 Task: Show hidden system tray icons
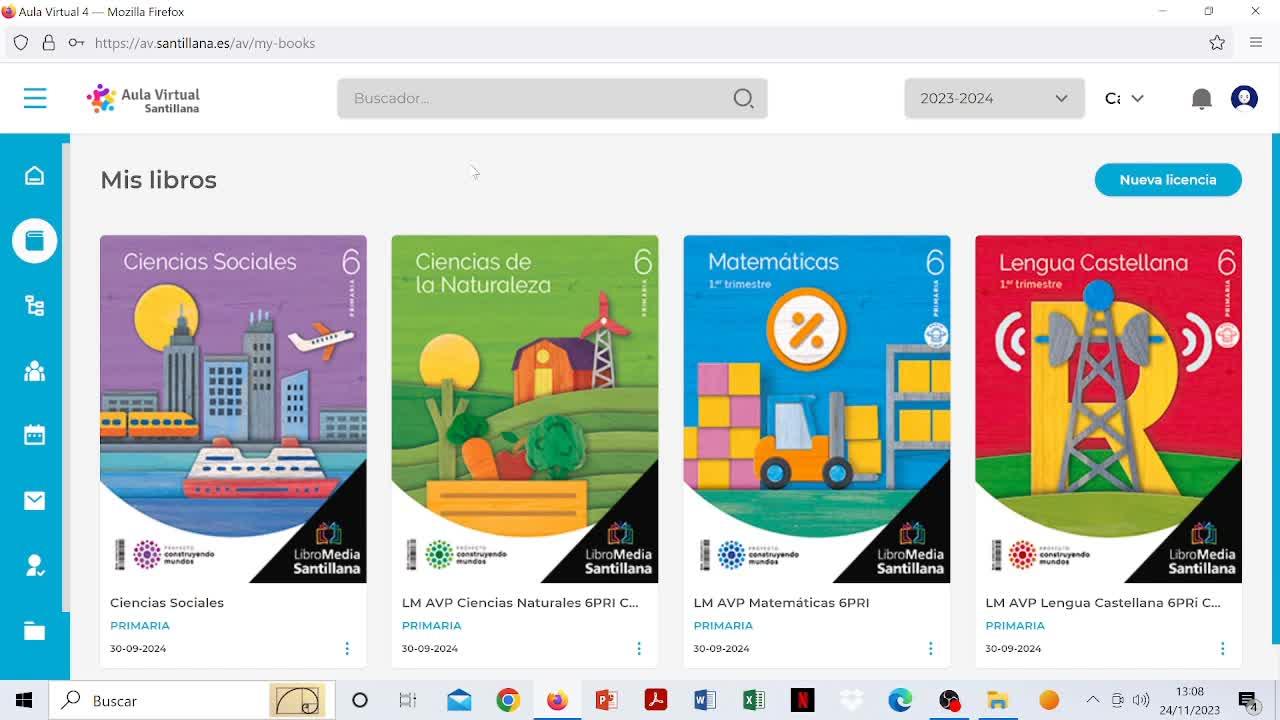(x=1093, y=700)
